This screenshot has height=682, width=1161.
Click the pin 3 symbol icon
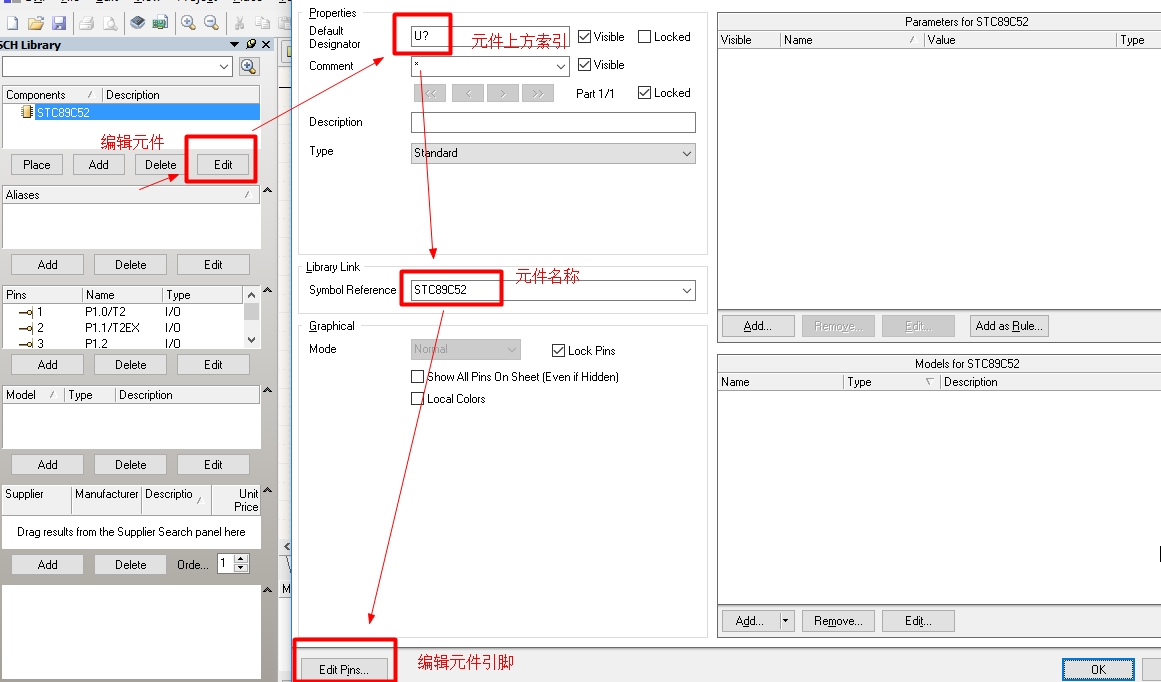26,344
